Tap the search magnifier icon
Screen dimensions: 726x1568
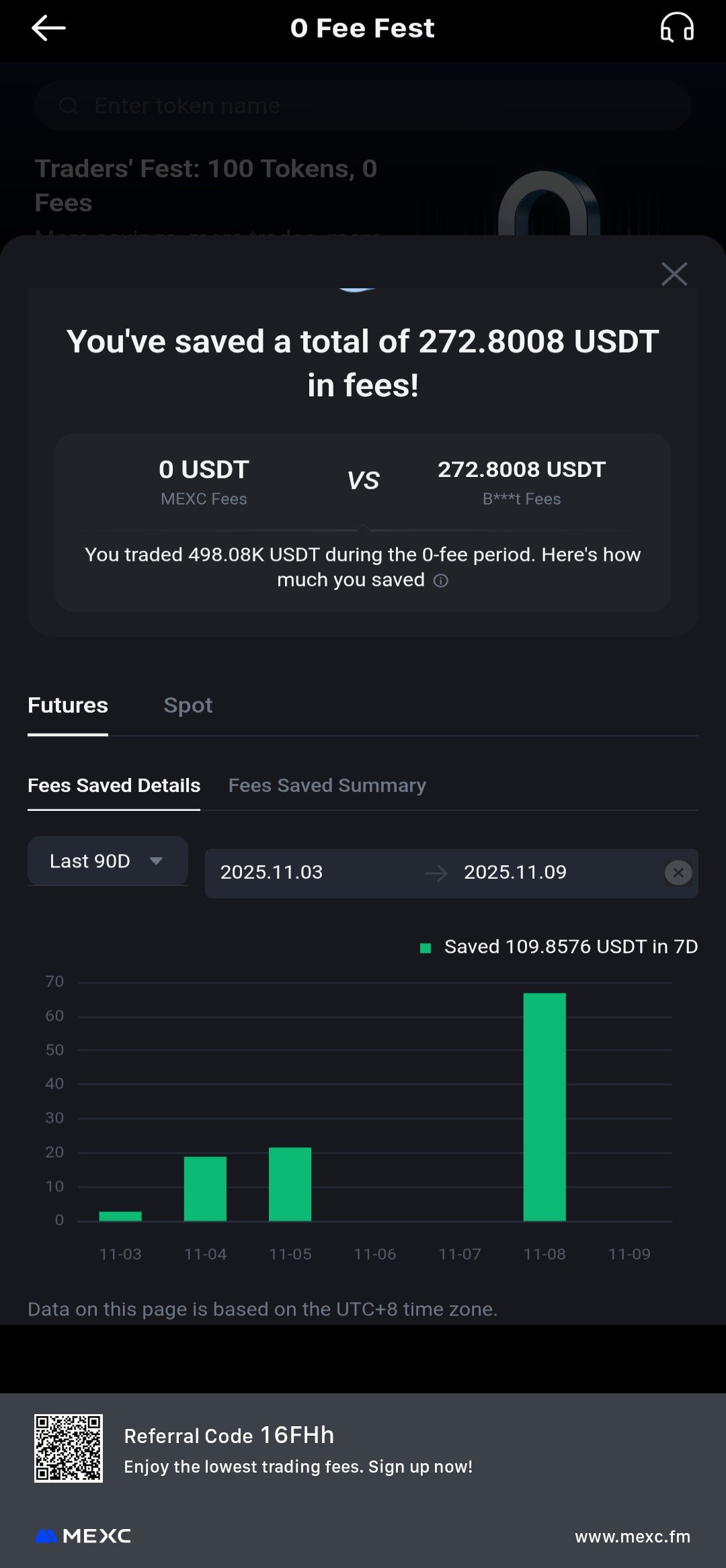pyautogui.click(x=69, y=106)
